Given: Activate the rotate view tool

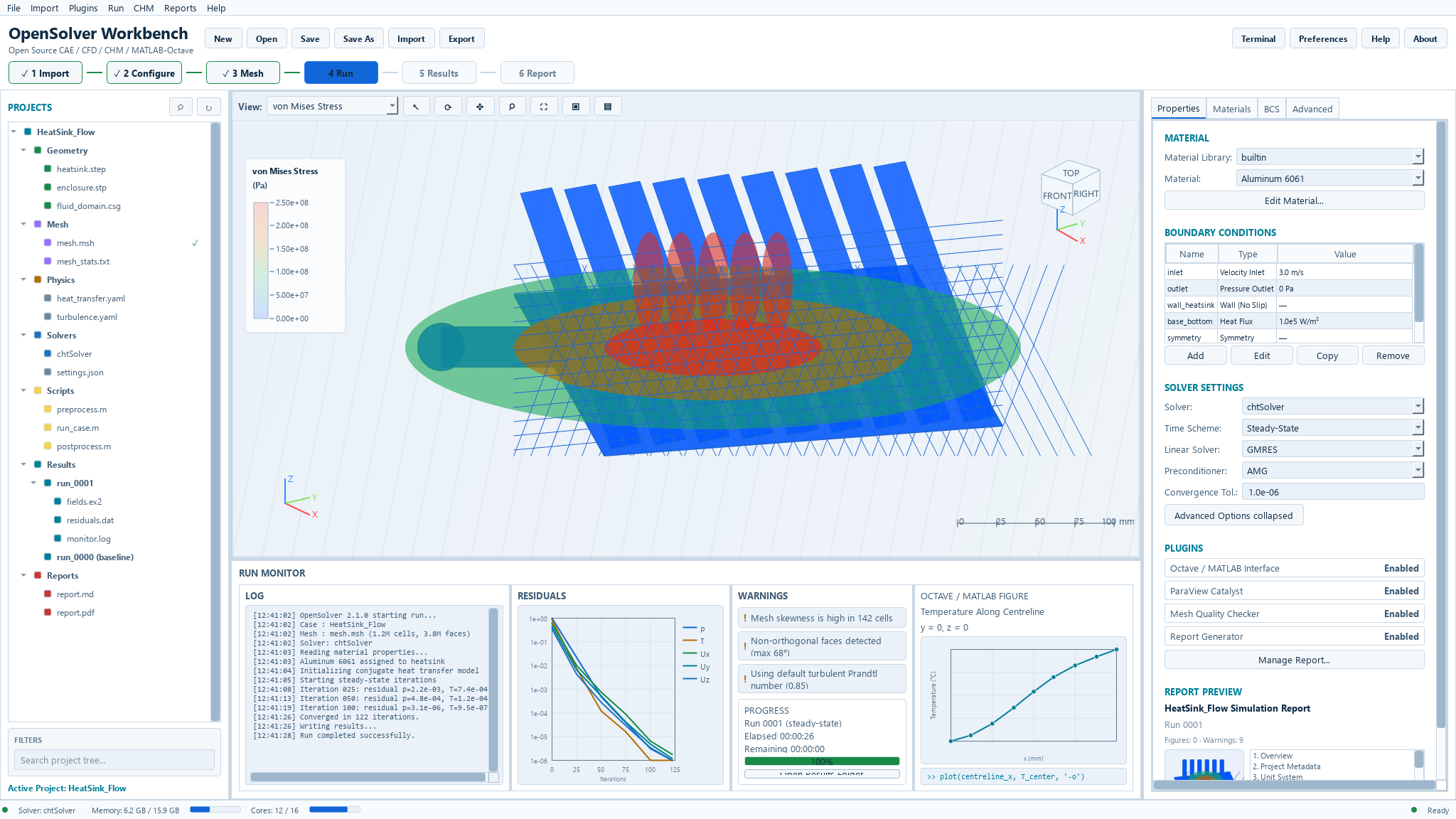Looking at the screenshot, I should [x=448, y=107].
